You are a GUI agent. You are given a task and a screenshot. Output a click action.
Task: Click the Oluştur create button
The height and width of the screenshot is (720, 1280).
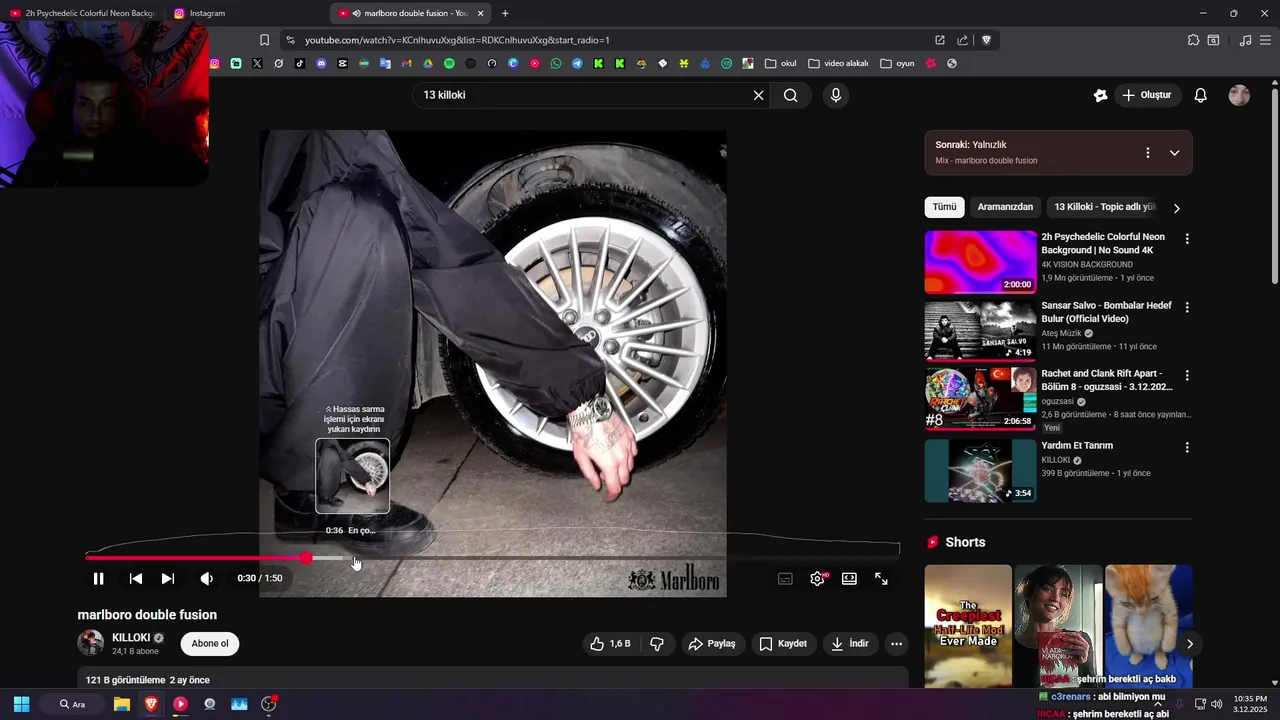[x=1146, y=95]
